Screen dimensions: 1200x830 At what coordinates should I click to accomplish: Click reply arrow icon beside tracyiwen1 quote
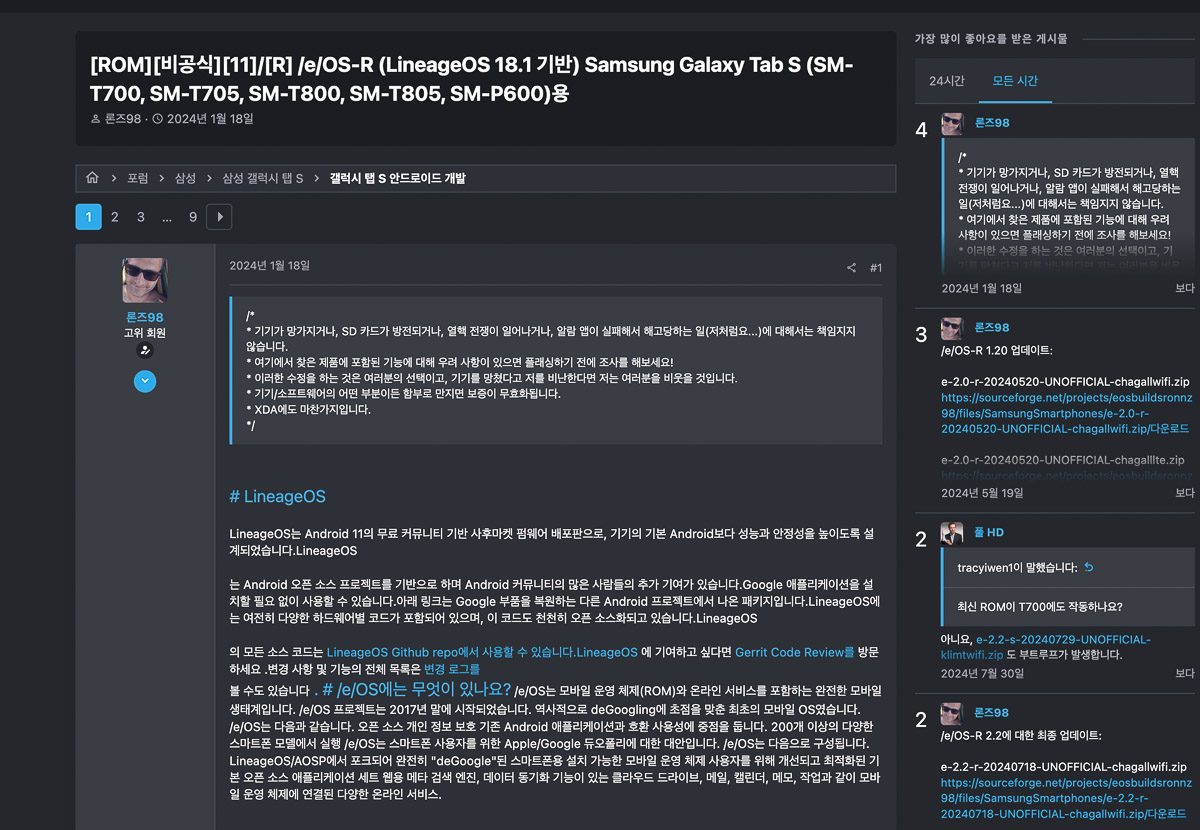tap(1089, 568)
